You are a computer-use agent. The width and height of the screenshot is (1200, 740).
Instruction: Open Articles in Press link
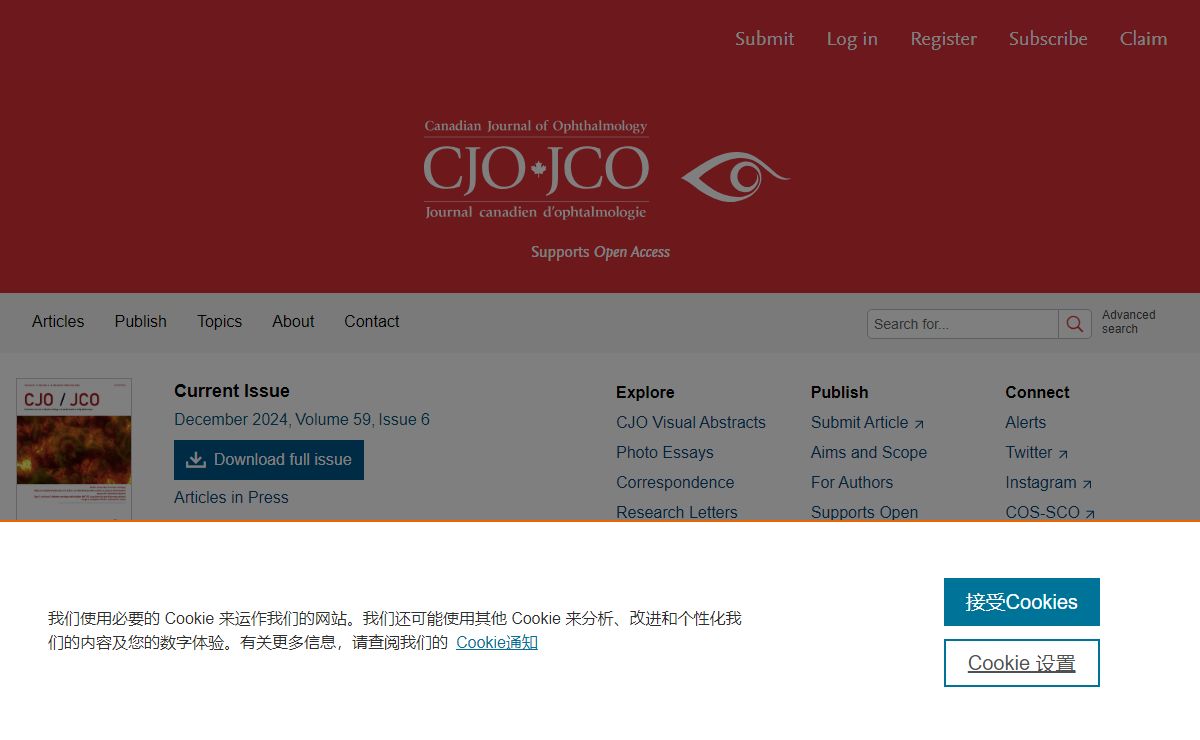pyautogui.click(x=231, y=498)
